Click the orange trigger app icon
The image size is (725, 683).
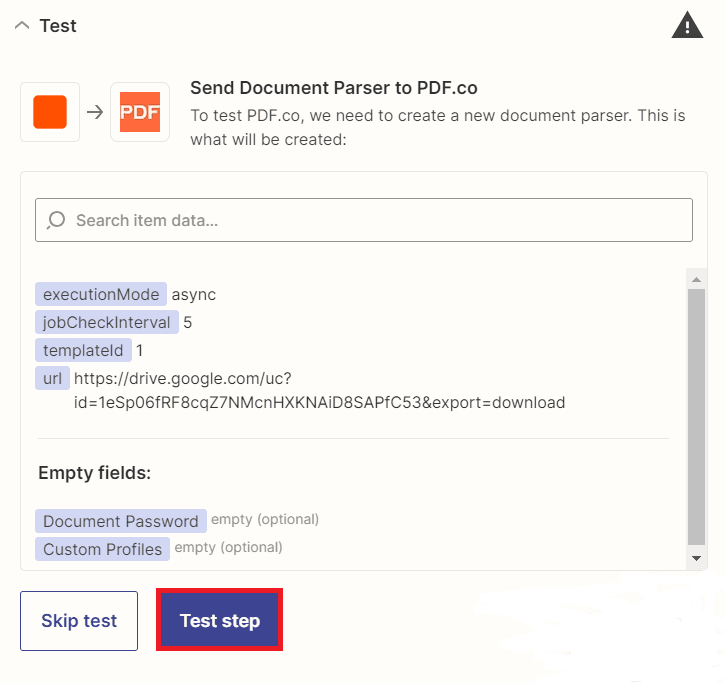coord(50,112)
